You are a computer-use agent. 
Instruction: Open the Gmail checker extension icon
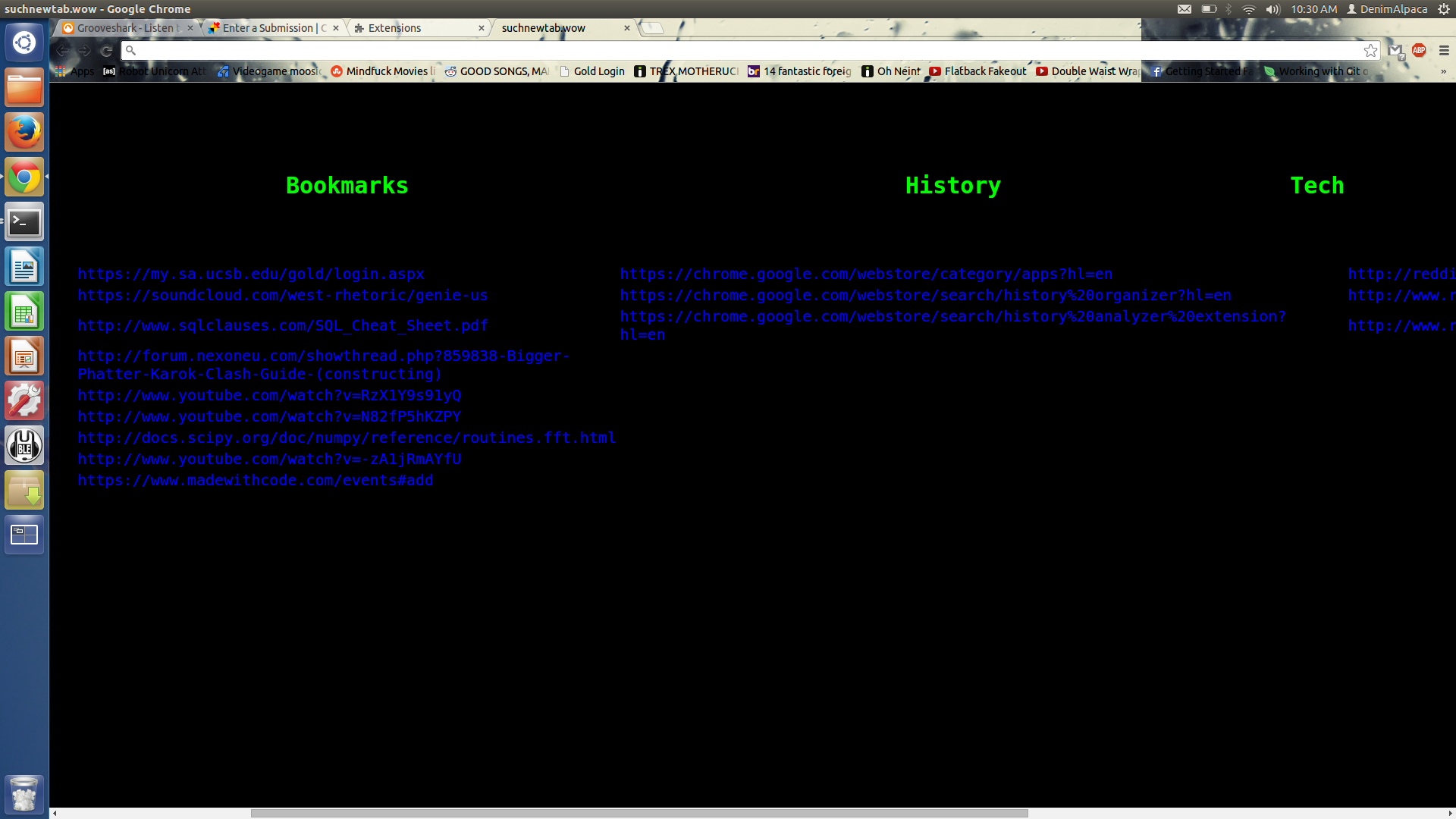tap(1395, 51)
